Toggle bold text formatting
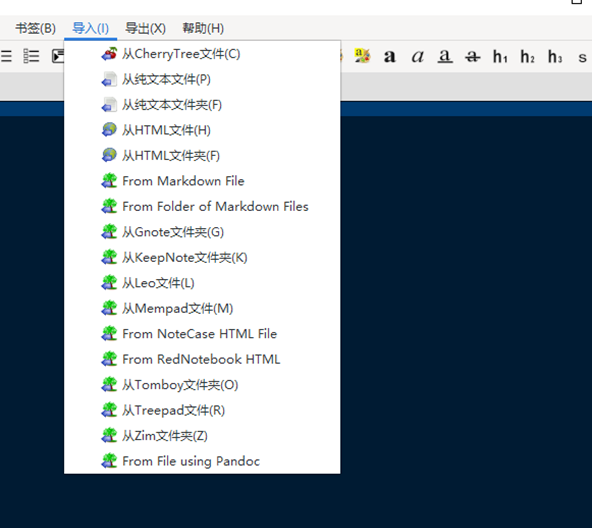The width and height of the screenshot is (592, 528). click(390, 57)
